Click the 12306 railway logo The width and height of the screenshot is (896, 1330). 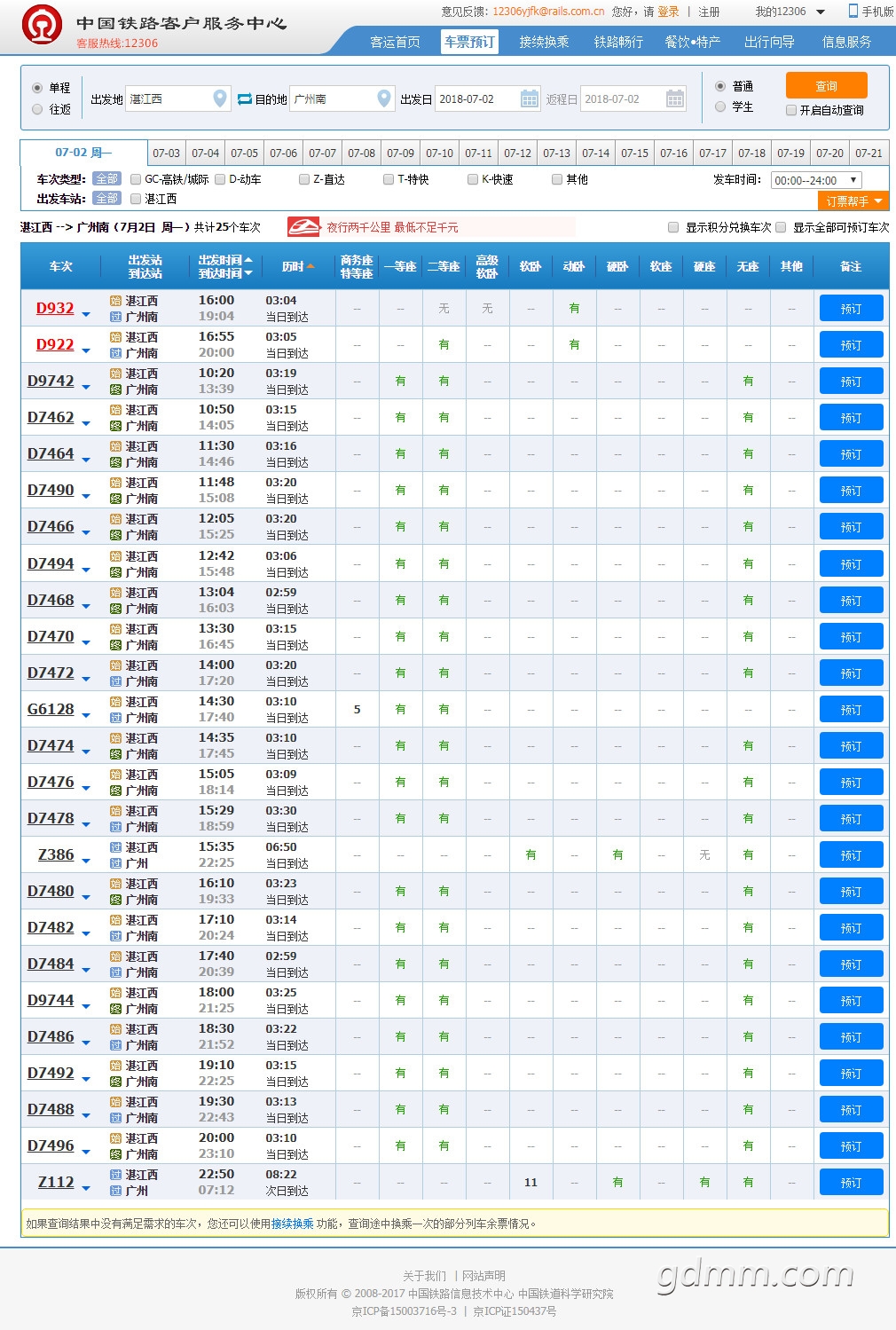coord(42,24)
